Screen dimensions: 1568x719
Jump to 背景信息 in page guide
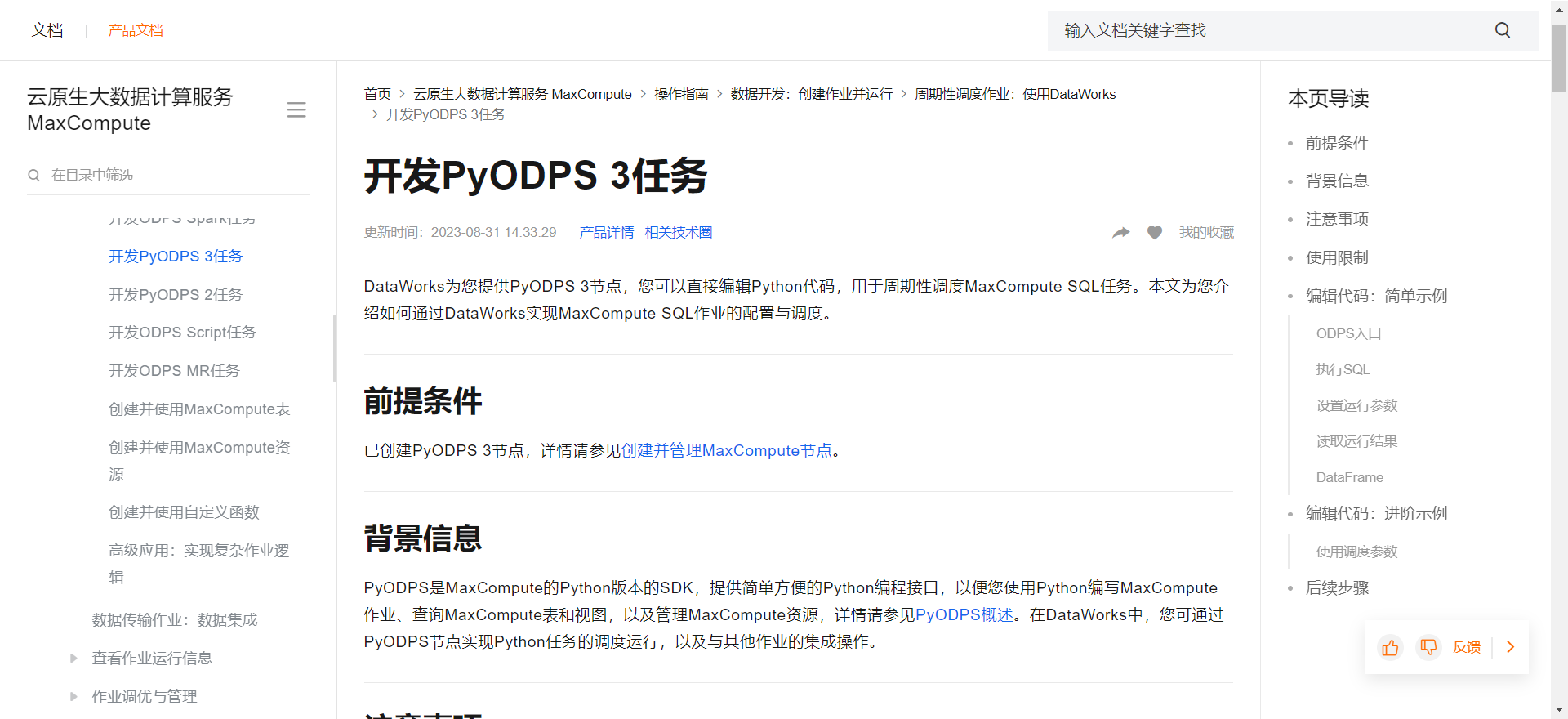(1337, 181)
